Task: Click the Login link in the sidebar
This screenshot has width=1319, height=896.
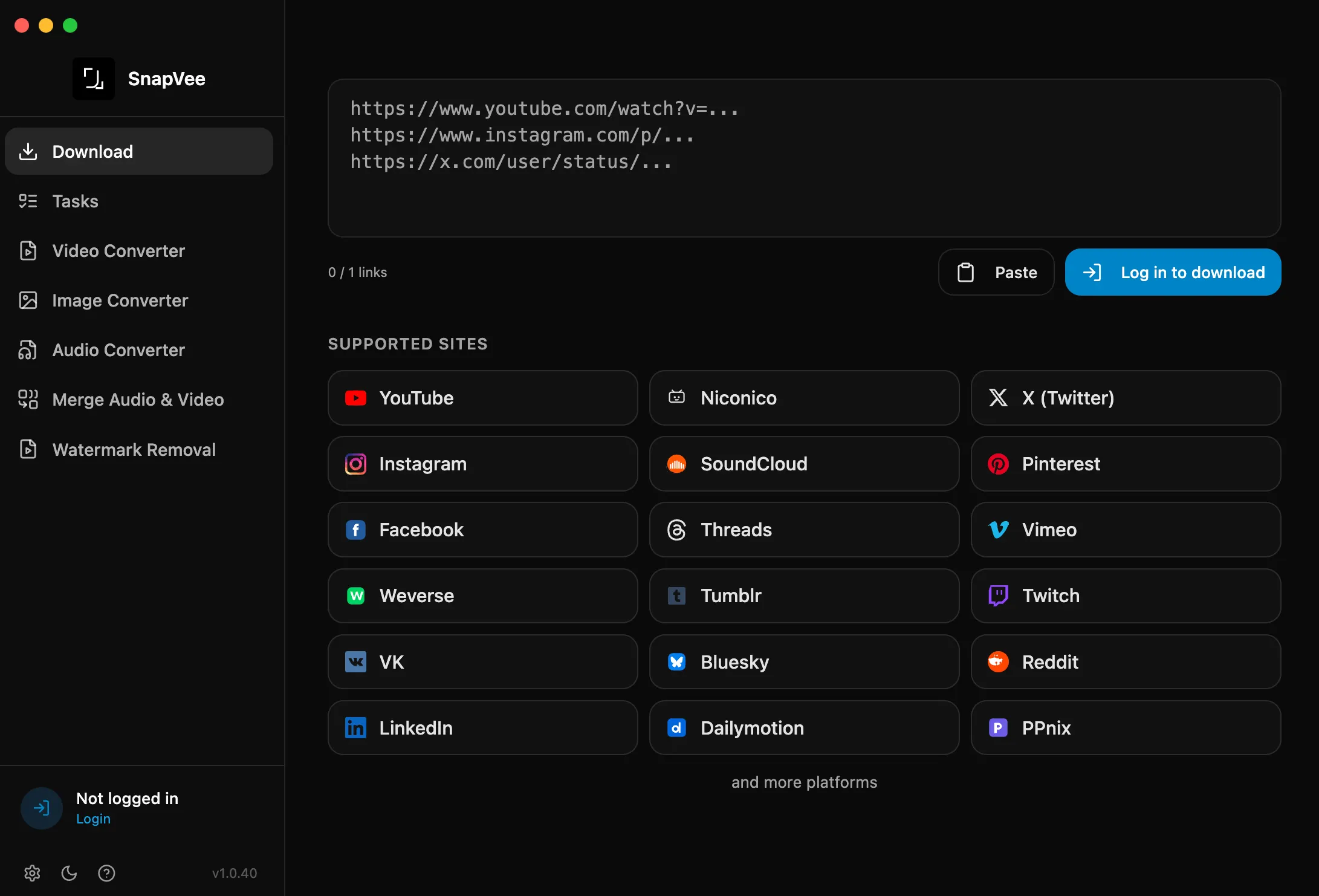Action: pos(93,819)
